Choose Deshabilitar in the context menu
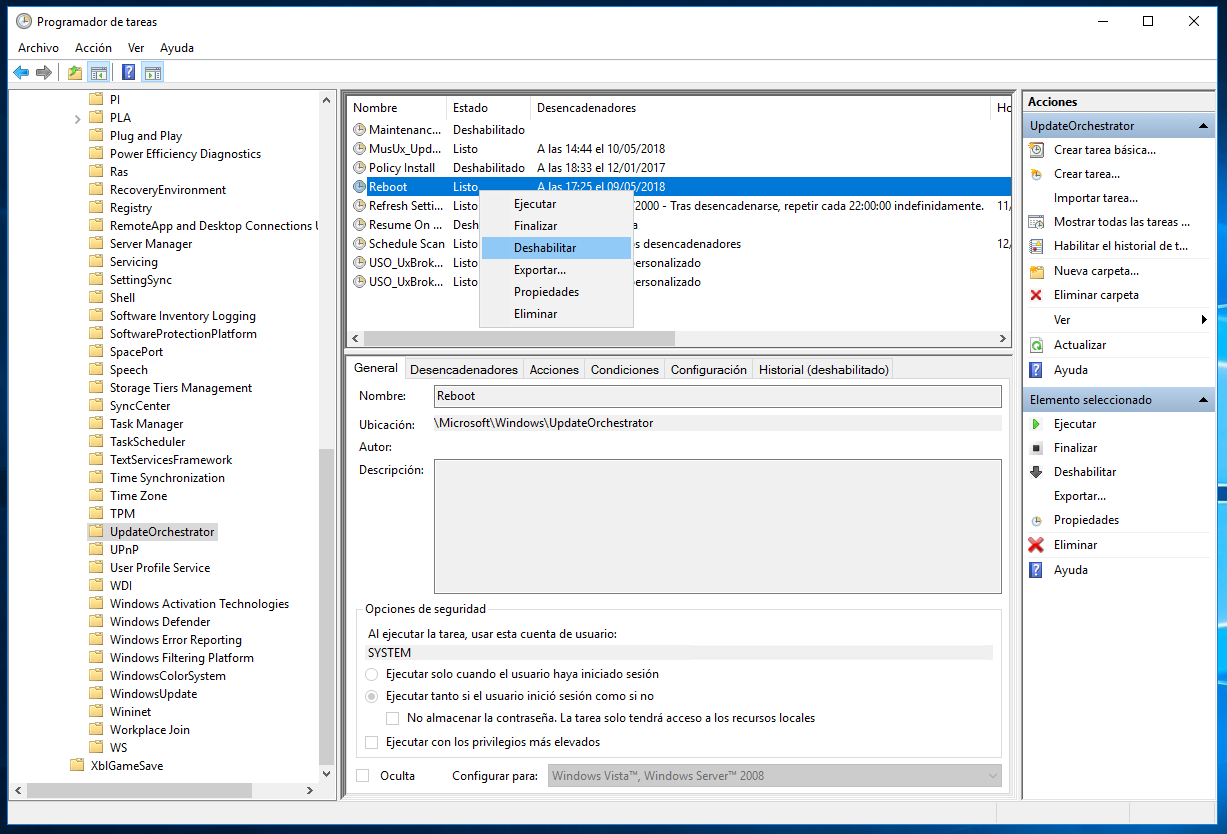The width and height of the screenshot is (1227, 834). [556, 248]
